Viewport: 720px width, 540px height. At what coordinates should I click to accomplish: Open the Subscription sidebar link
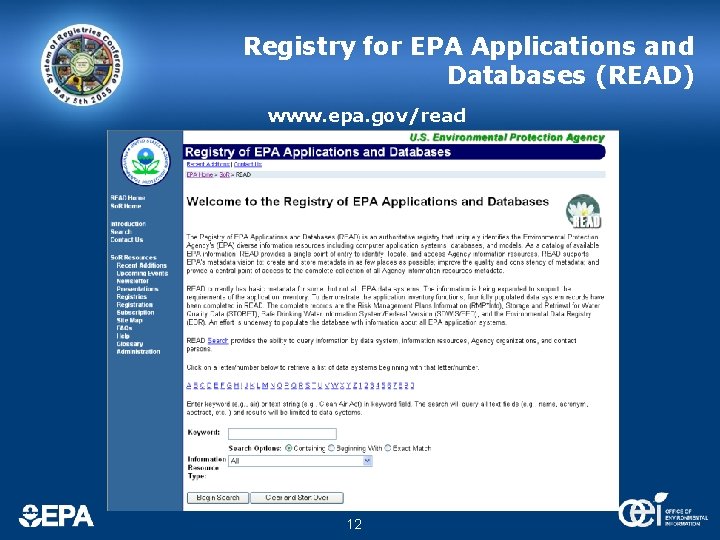[x=135, y=312]
